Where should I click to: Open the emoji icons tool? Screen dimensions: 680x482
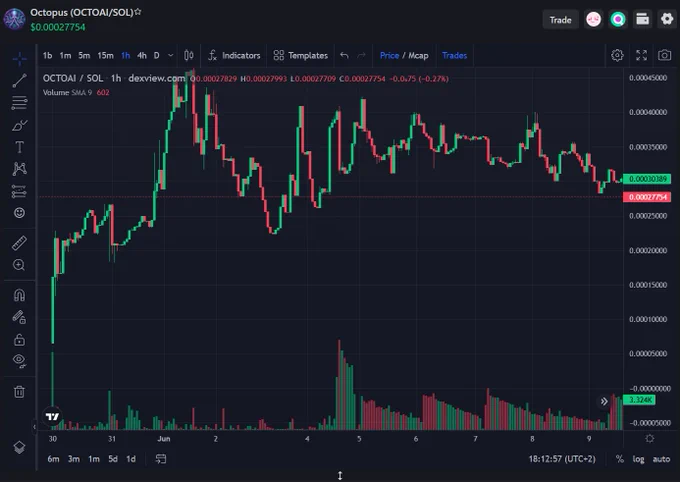click(x=19, y=213)
